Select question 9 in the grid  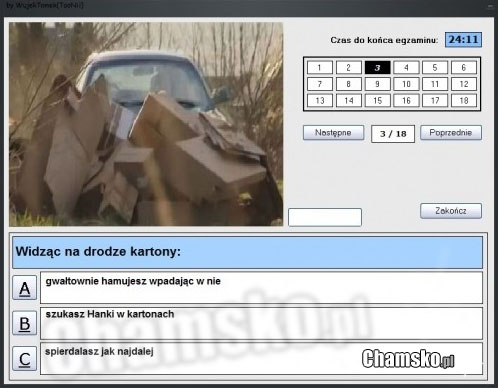pos(377,84)
